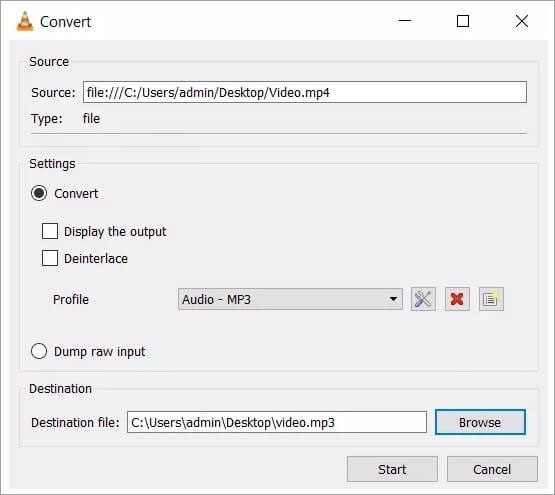The width and height of the screenshot is (555, 495).
Task: Click the 'Type:' label text
Action: pyautogui.click(x=47, y=119)
